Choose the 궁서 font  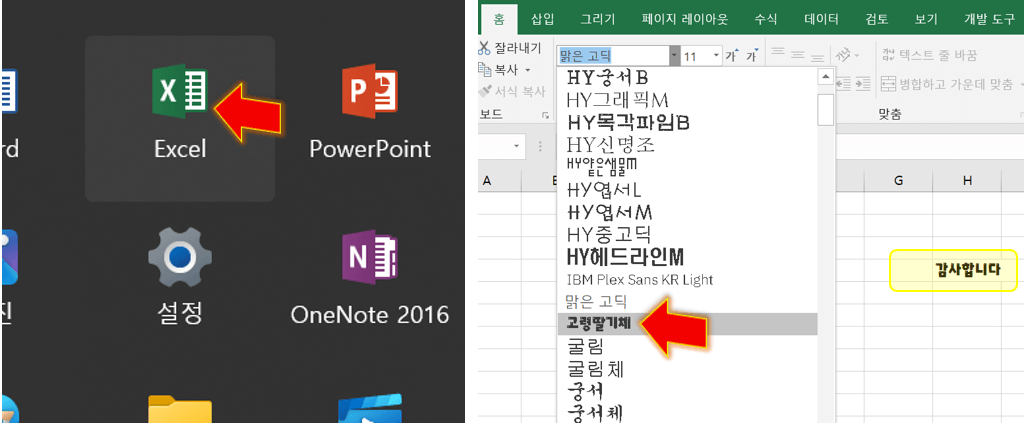(x=686, y=391)
